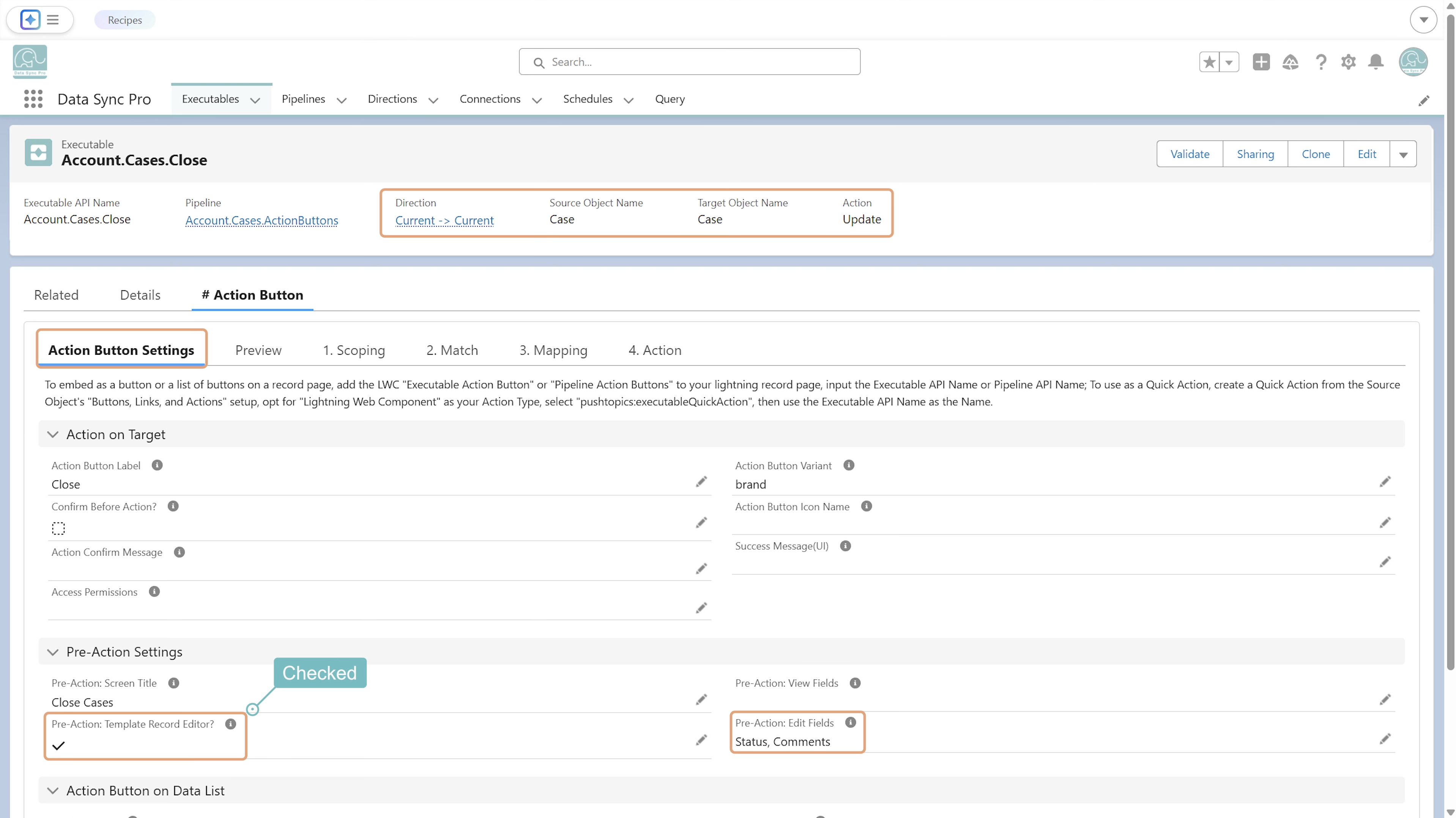Edit the Confirm Before Action pencil
This screenshot has height=818, width=1456.
click(x=701, y=522)
